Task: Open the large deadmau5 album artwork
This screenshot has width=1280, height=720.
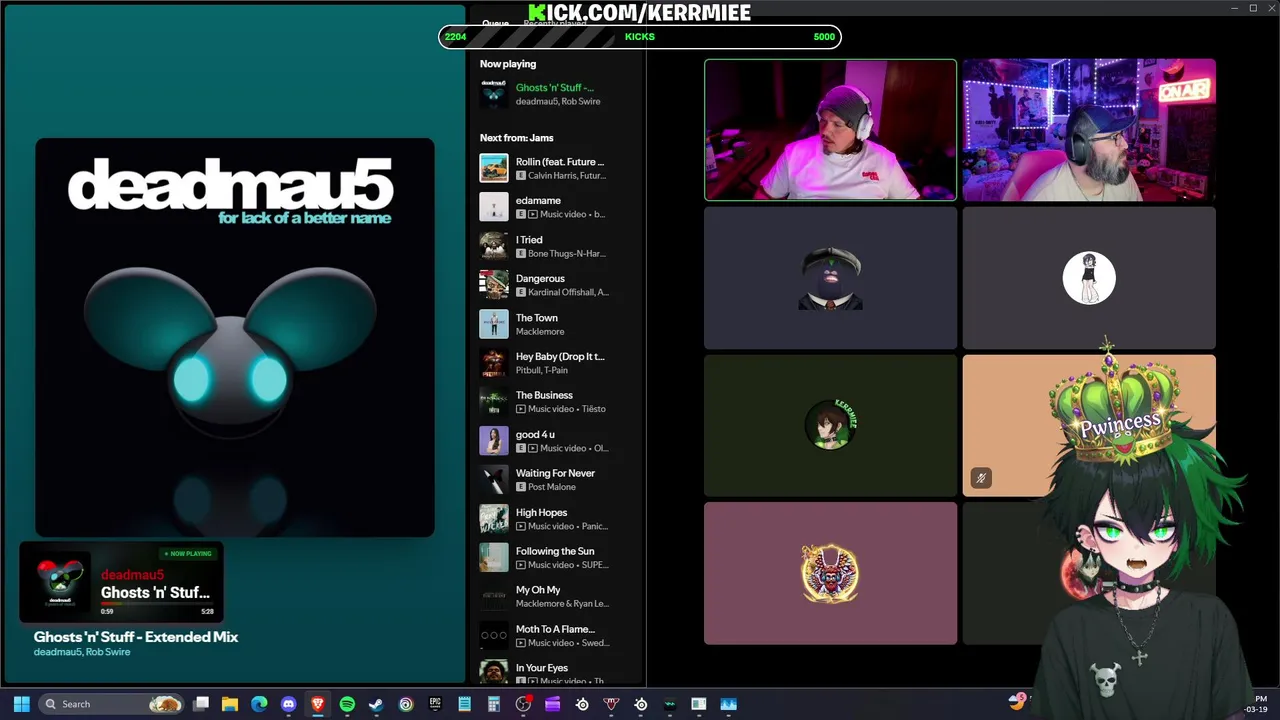Action: tap(235, 338)
